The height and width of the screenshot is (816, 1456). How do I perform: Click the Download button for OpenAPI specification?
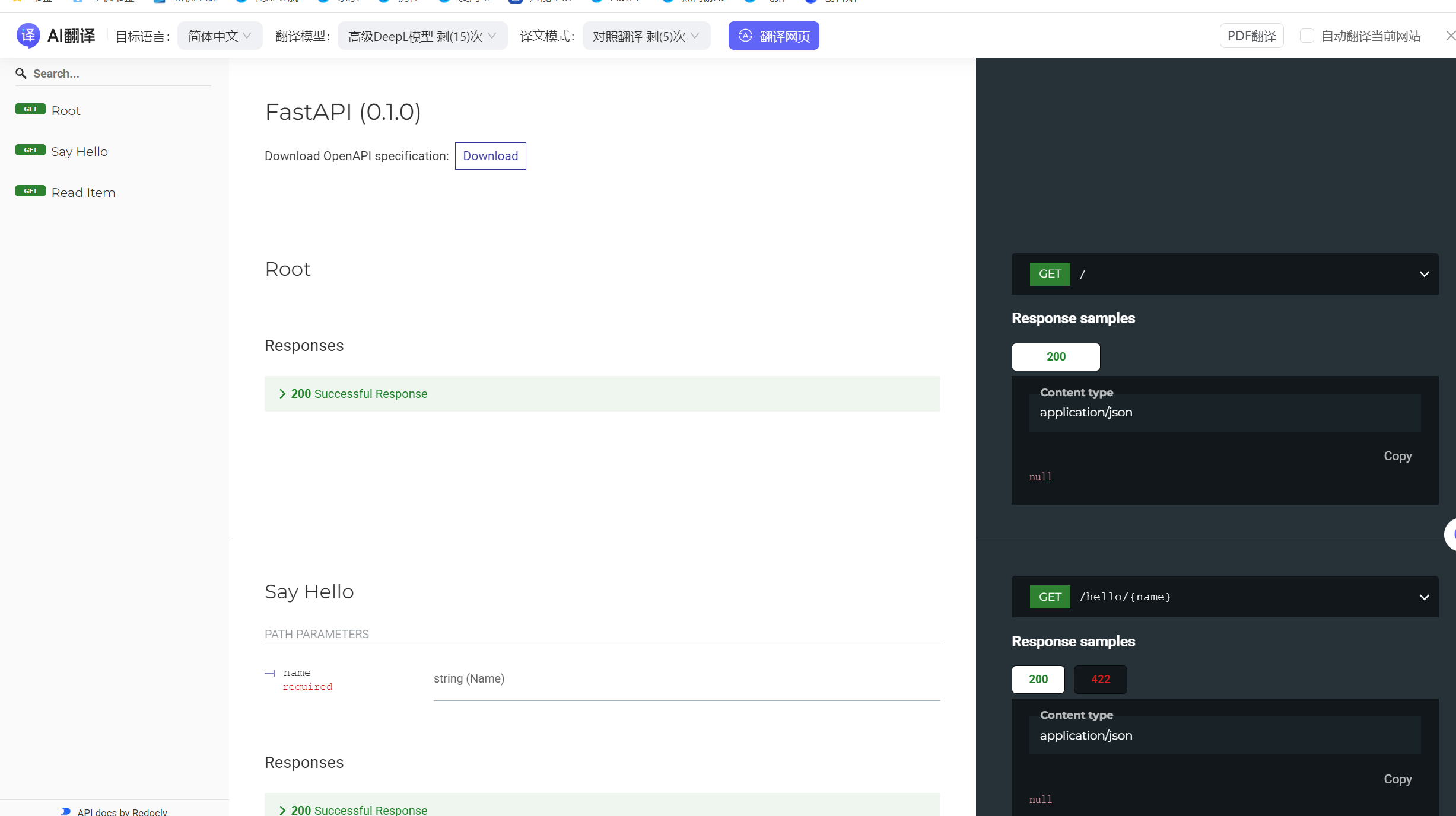point(490,155)
